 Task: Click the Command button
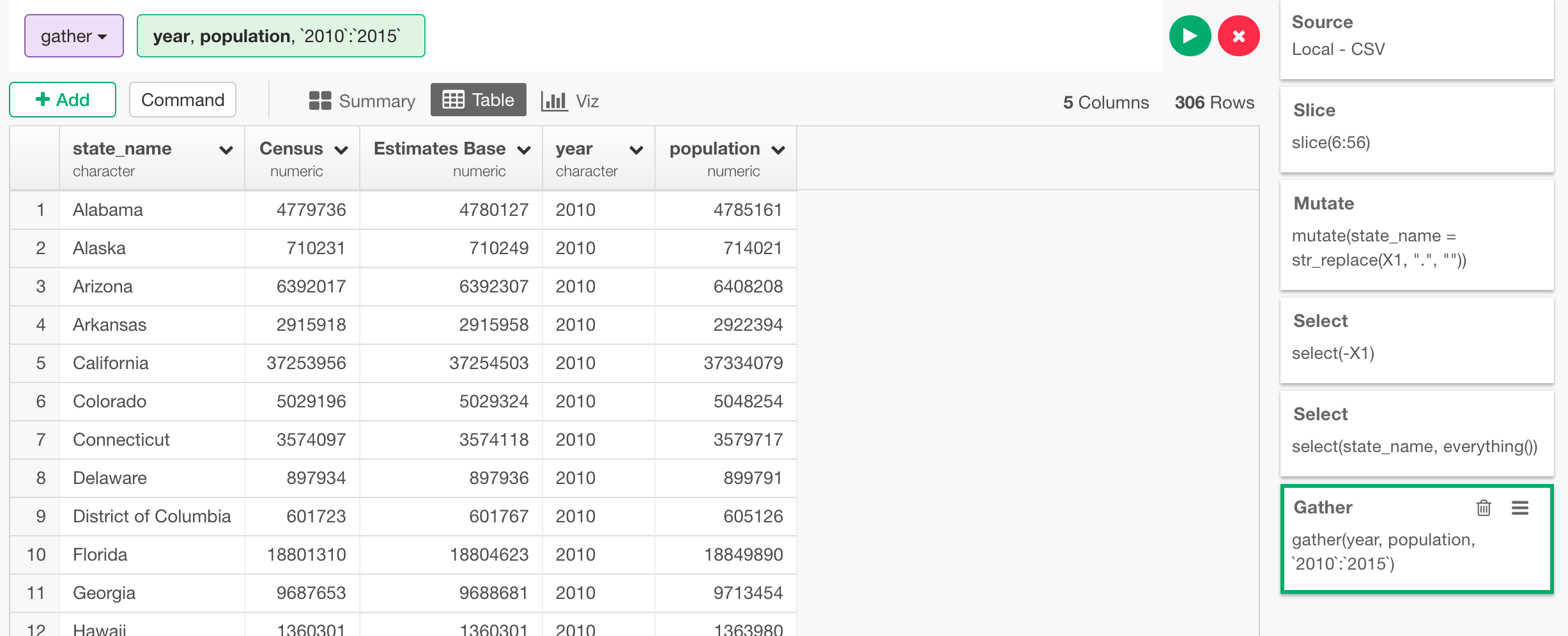coord(182,100)
